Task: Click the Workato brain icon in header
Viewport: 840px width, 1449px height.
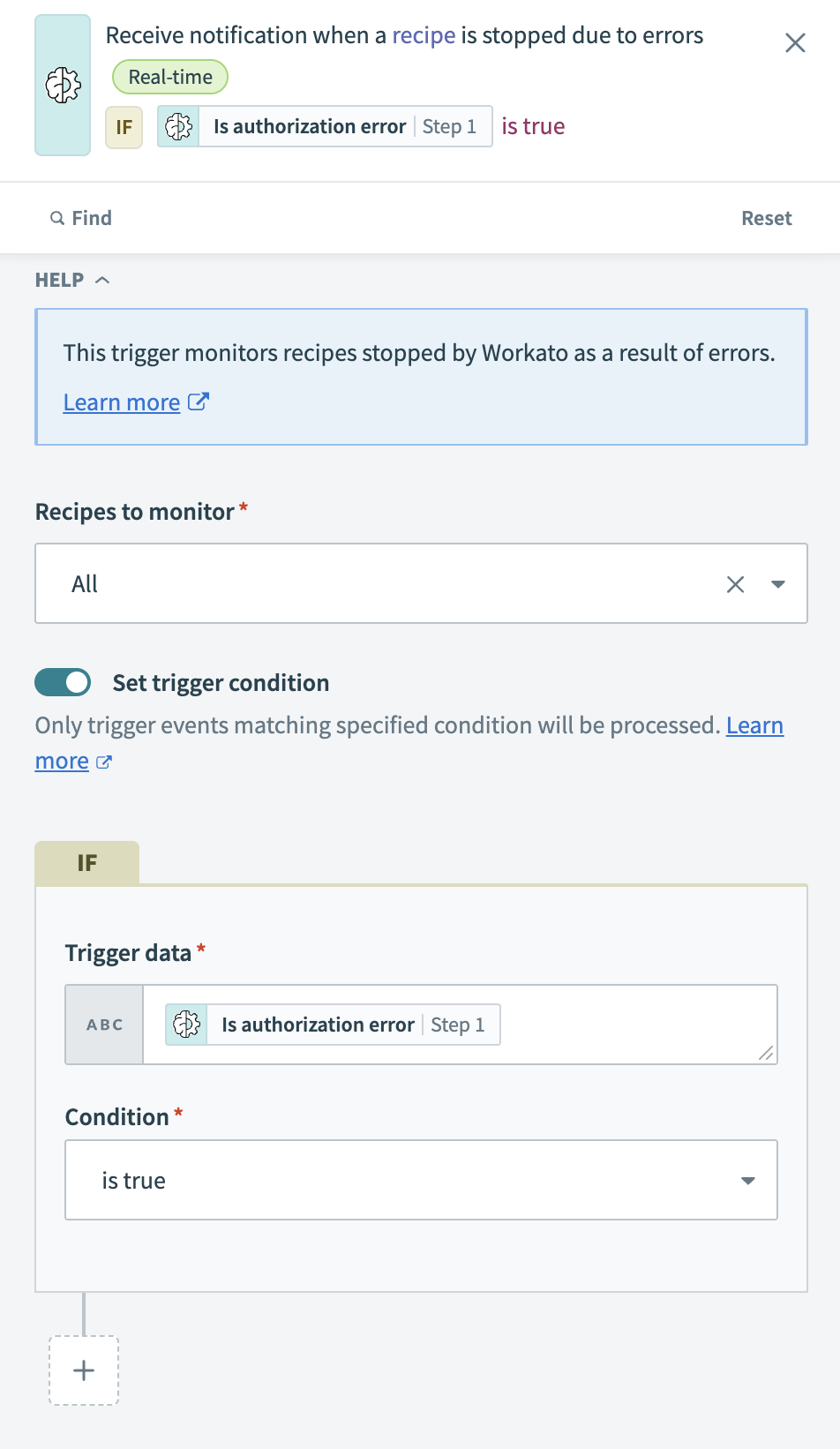Action: click(63, 86)
